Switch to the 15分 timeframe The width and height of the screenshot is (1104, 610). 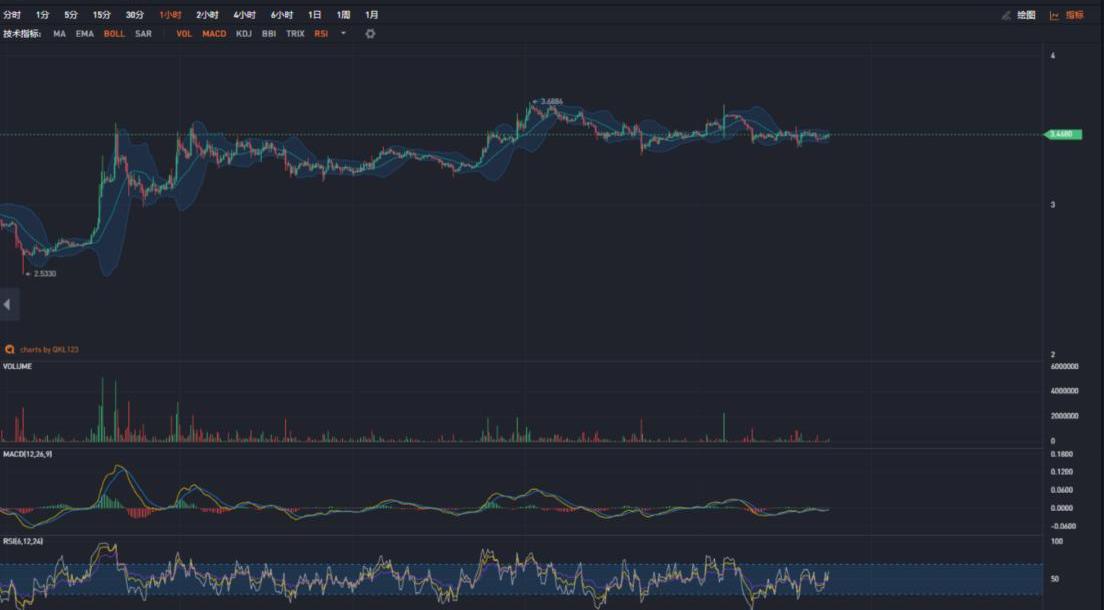coord(102,15)
